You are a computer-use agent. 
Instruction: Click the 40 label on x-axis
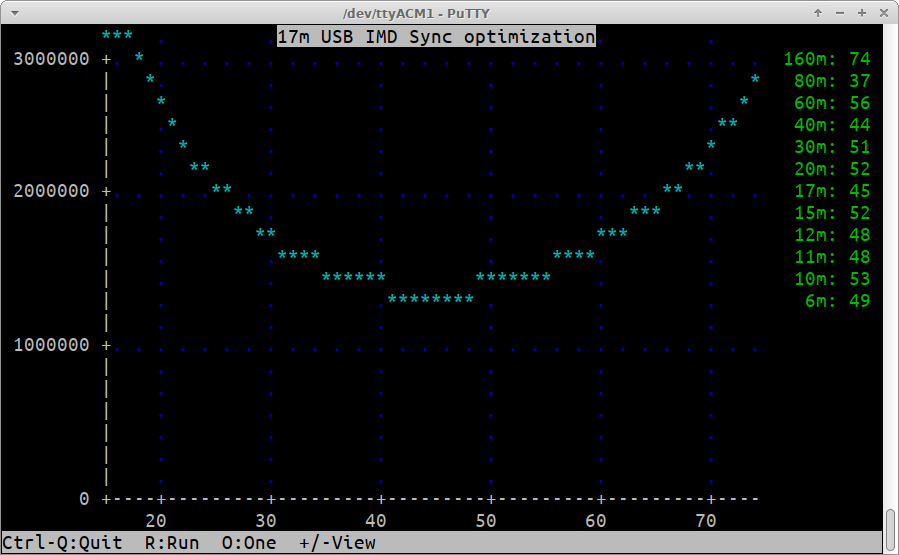click(x=375, y=521)
